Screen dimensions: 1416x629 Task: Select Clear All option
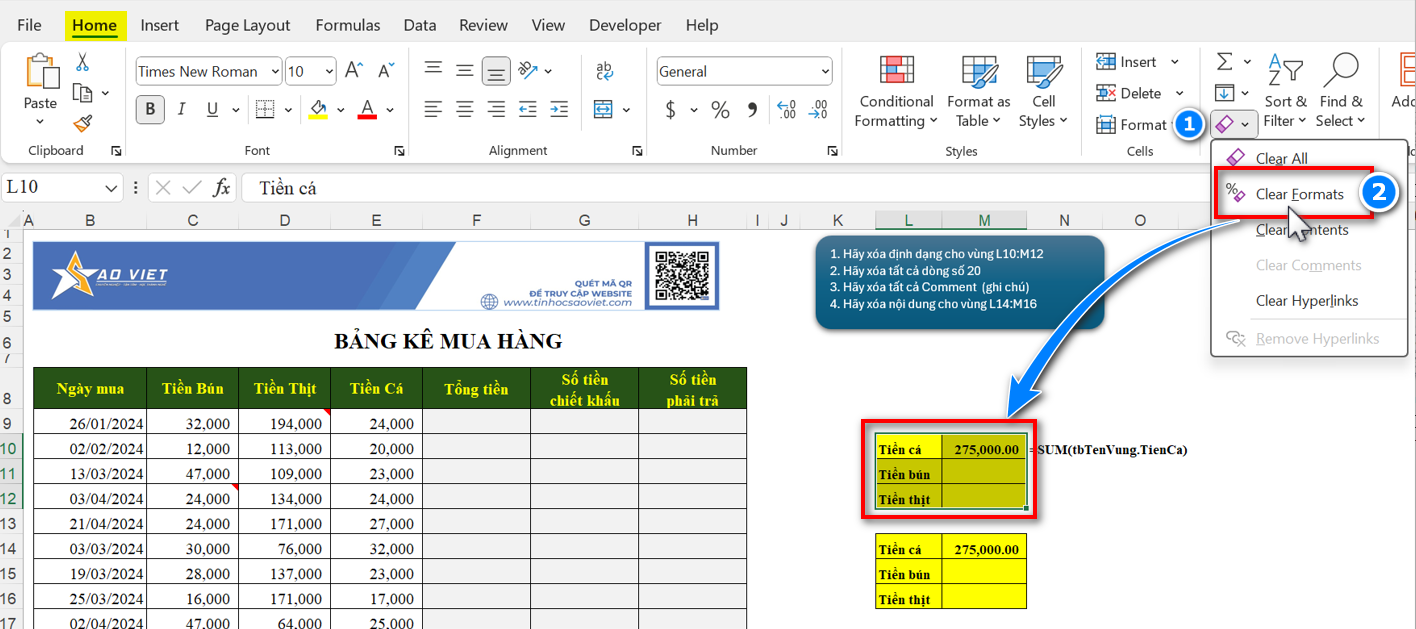pyautogui.click(x=1281, y=158)
